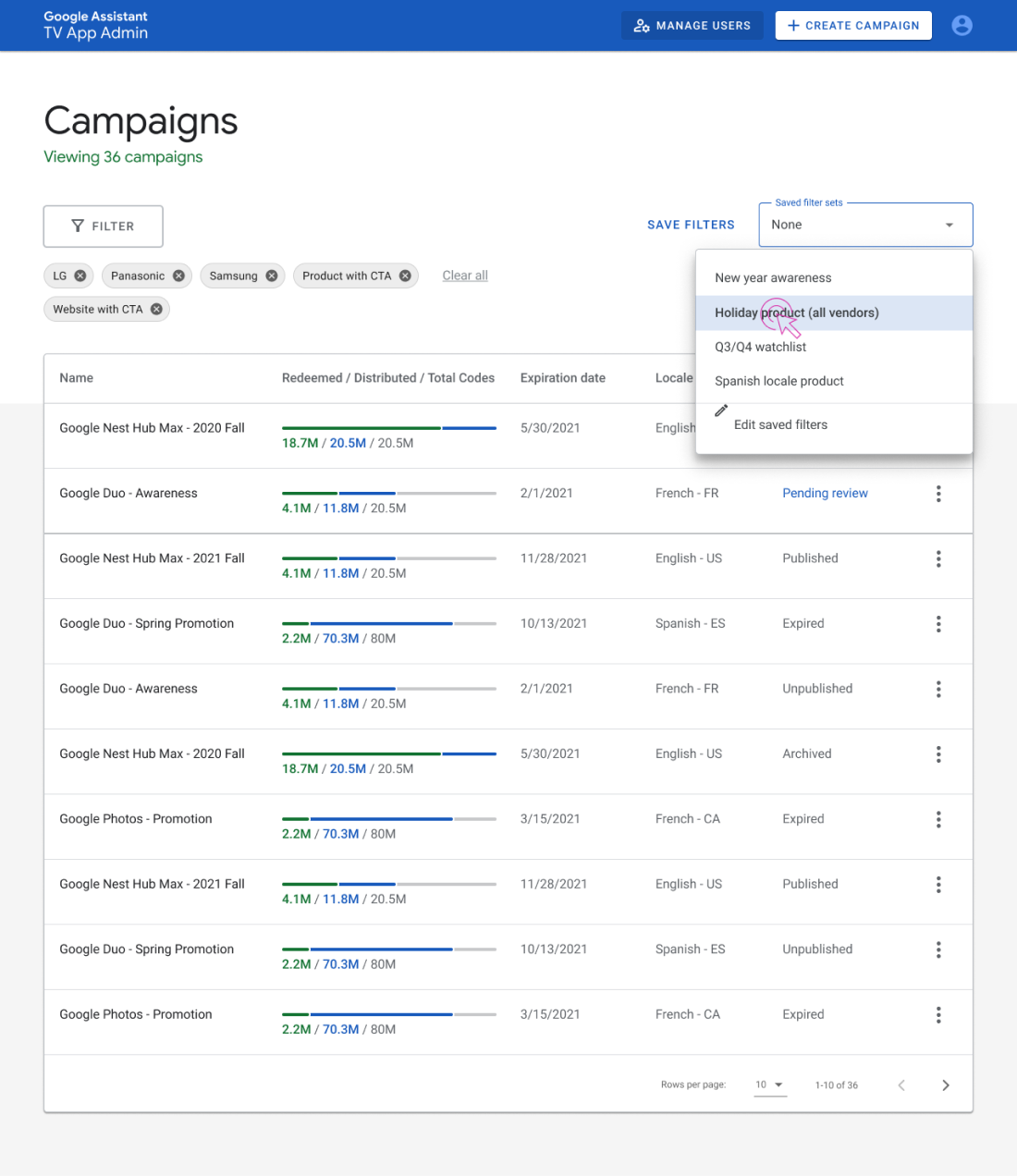Go to the previous page of campaigns
1017x1176 pixels.
901,1085
